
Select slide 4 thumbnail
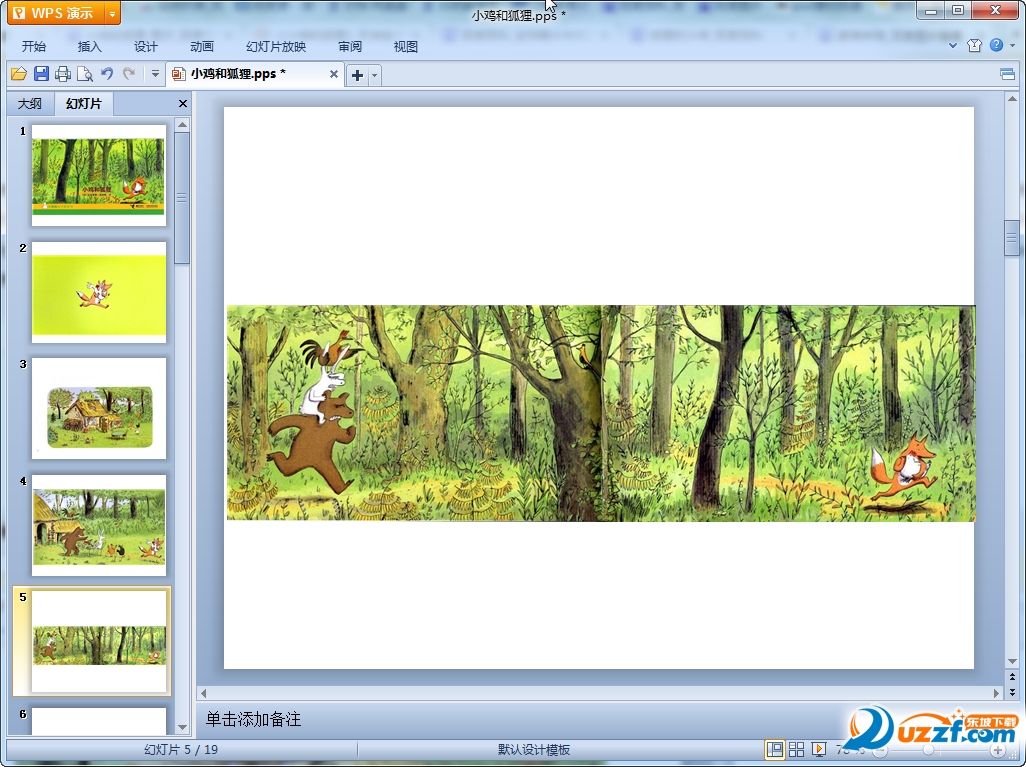(99, 526)
